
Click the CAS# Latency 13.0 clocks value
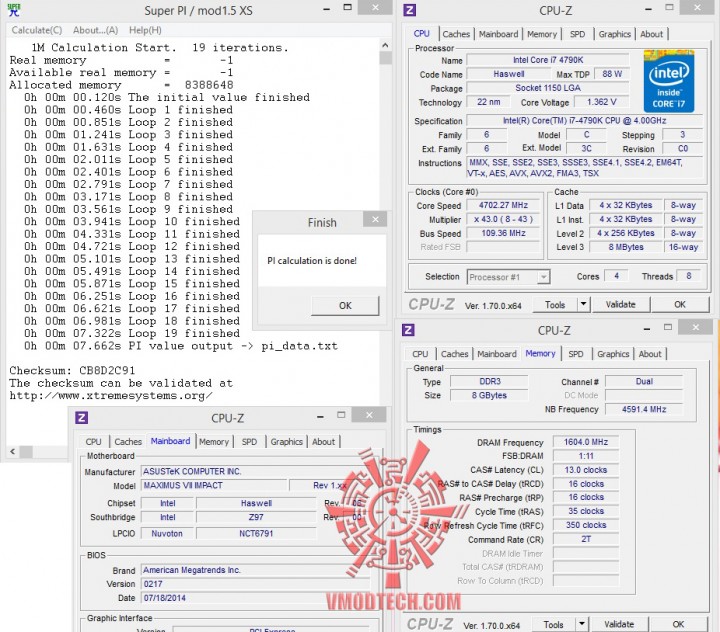click(586, 470)
